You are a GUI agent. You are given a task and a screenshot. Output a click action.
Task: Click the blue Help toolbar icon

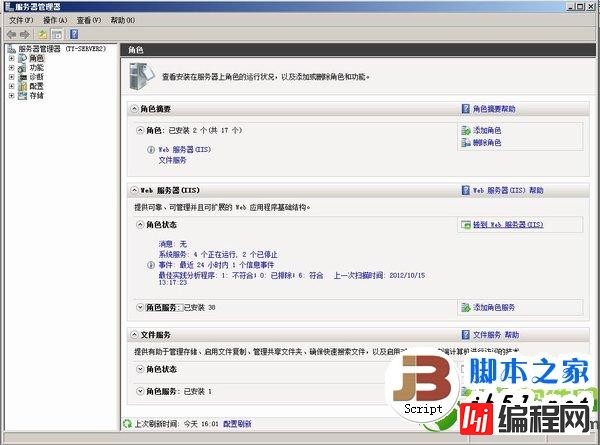point(74,34)
